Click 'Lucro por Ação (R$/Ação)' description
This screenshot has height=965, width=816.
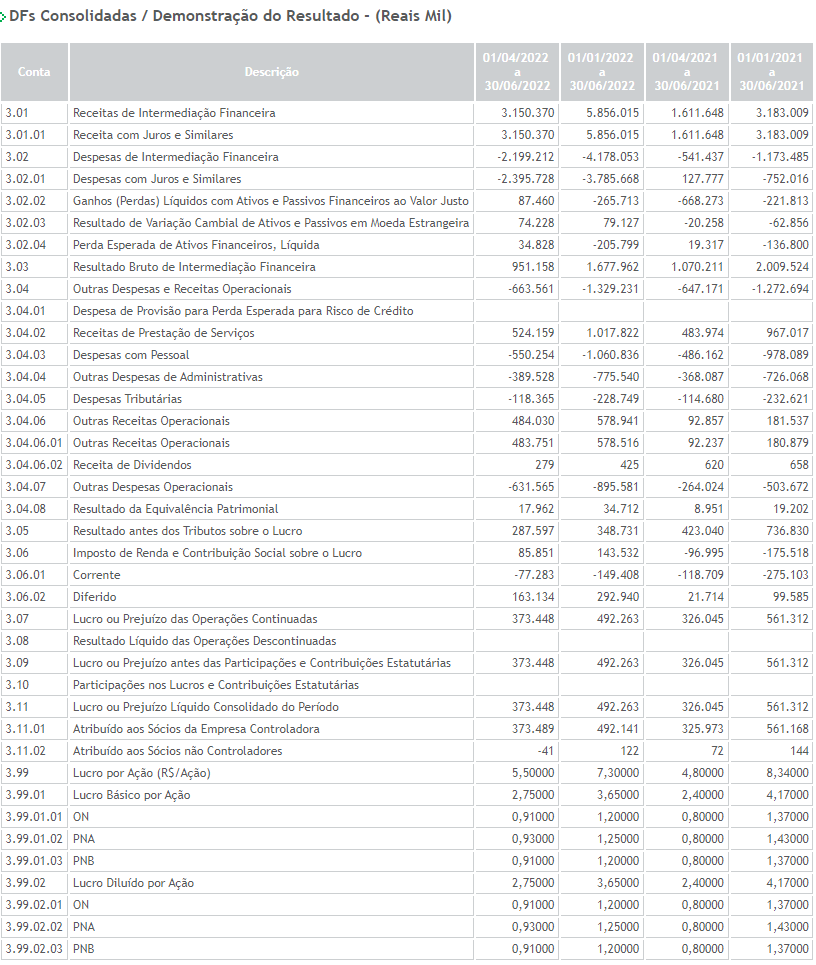point(142,773)
